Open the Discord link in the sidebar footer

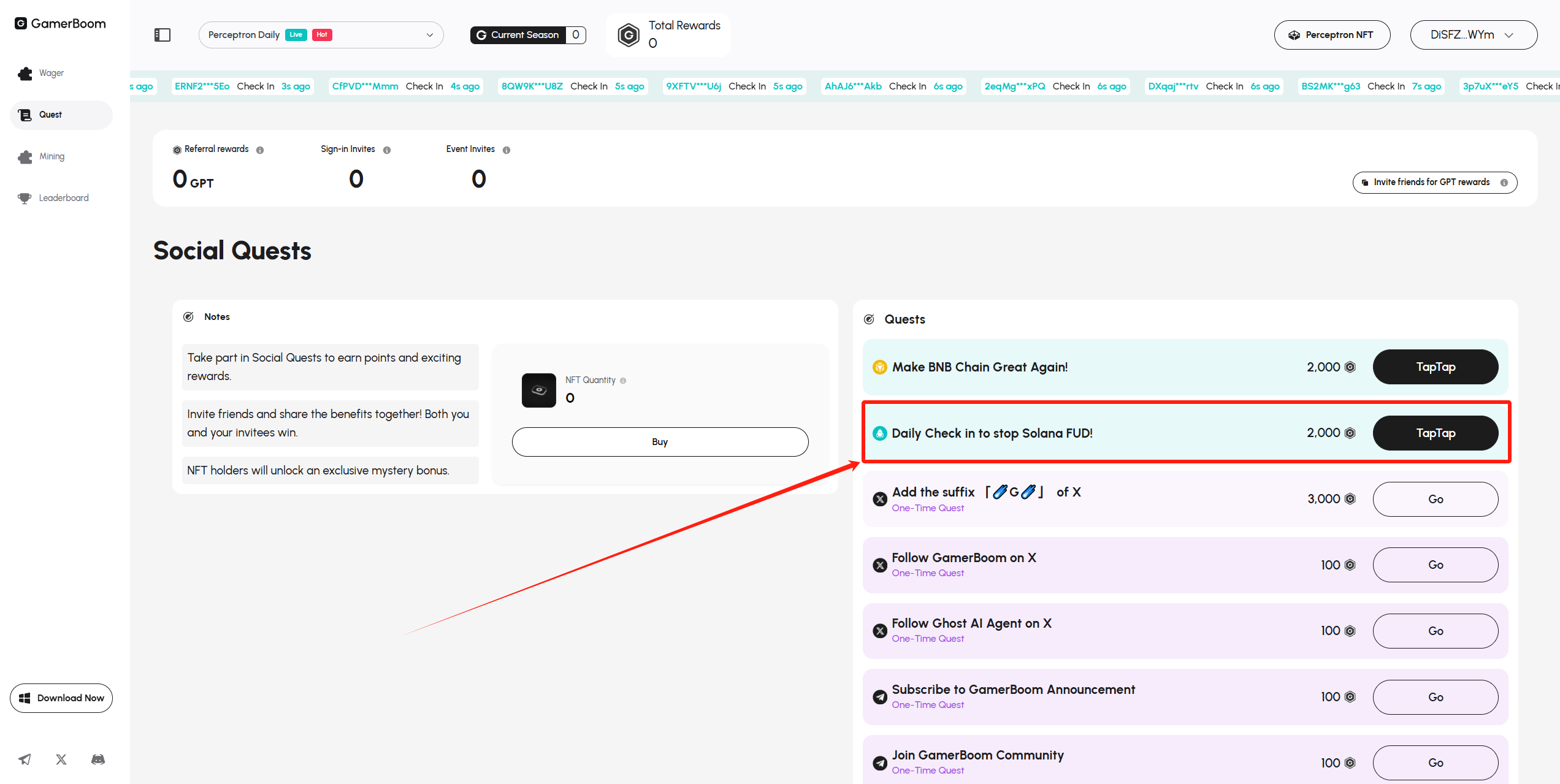(x=98, y=759)
